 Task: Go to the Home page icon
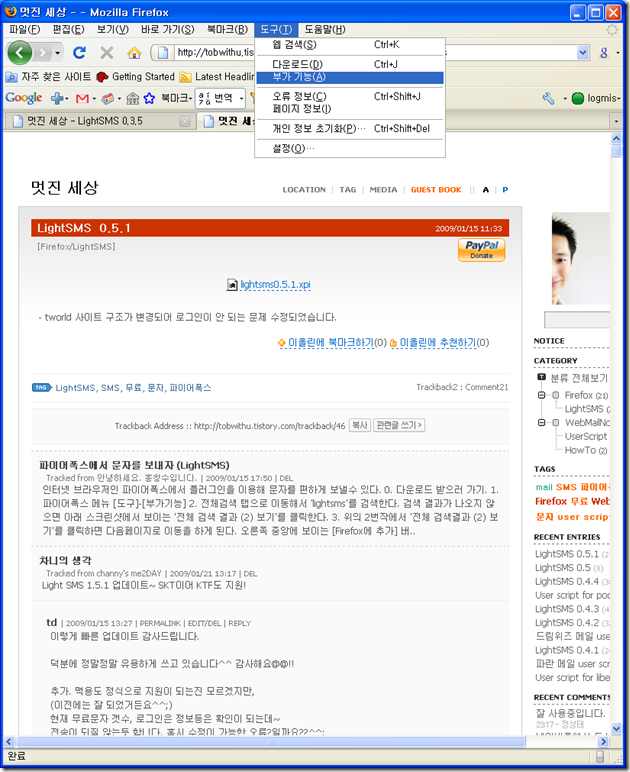[x=134, y=52]
